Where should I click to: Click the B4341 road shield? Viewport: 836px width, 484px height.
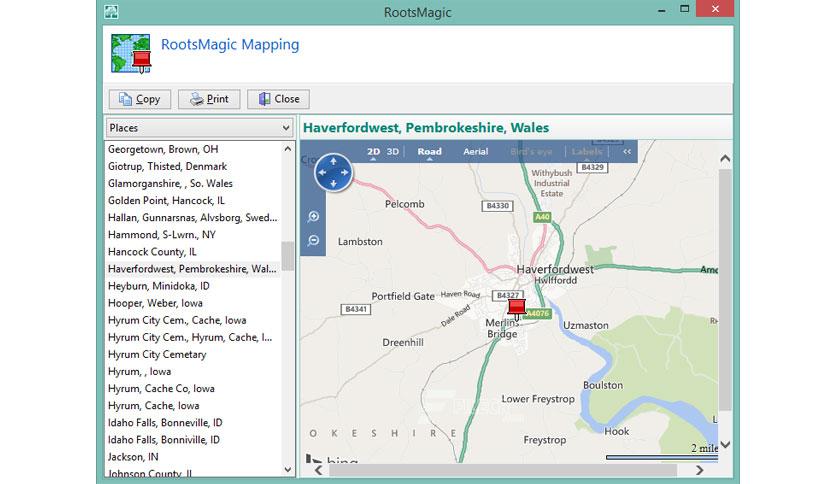point(356,309)
